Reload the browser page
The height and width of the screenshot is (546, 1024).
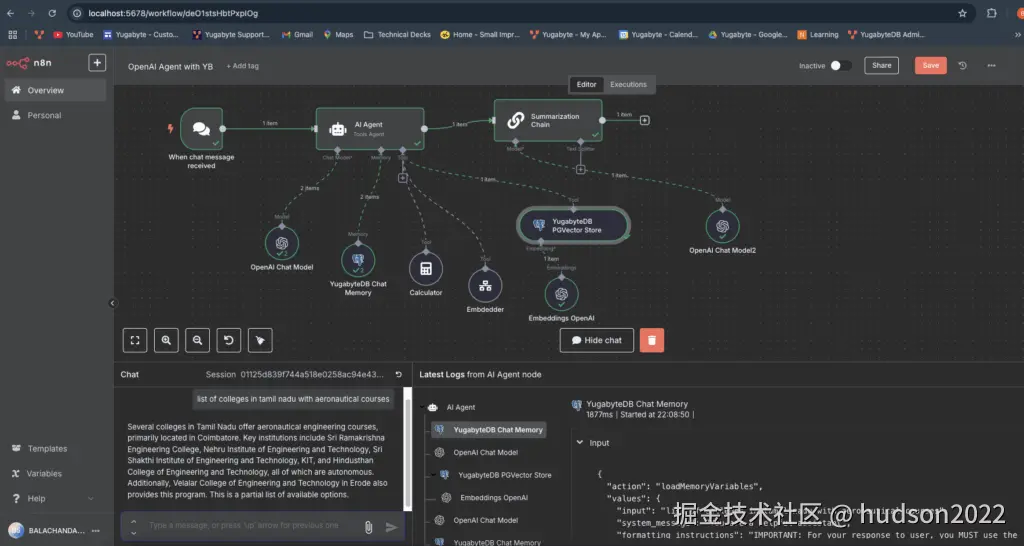[52, 13]
